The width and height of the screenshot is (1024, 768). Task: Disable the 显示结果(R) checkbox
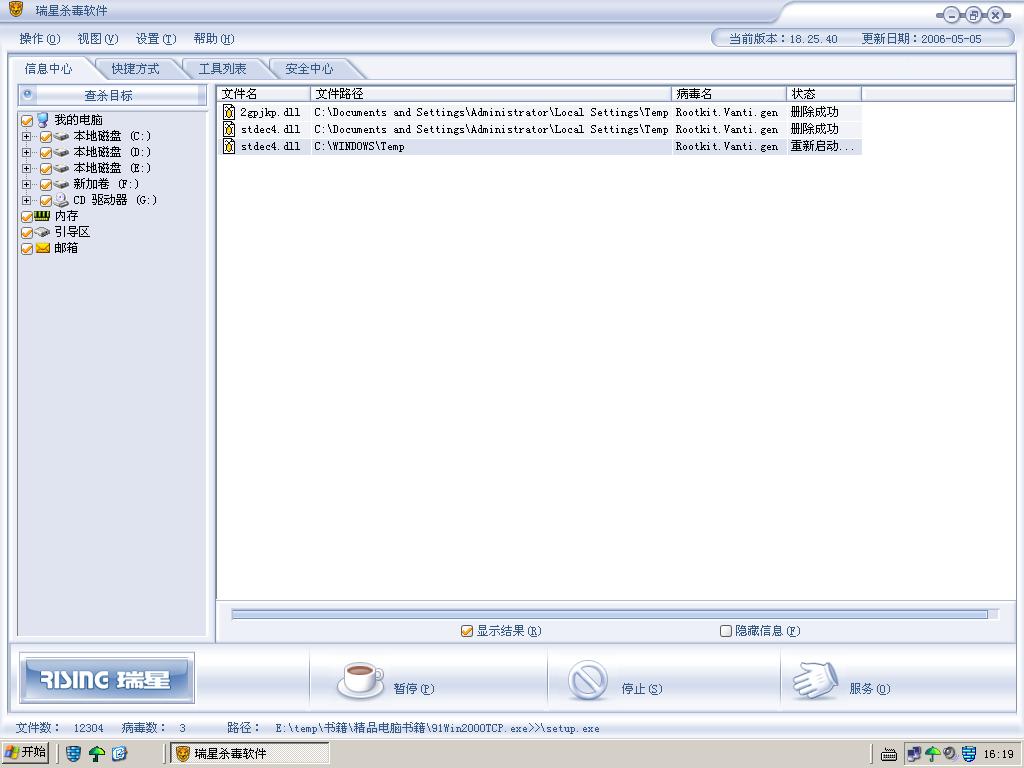(x=466, y=631)
